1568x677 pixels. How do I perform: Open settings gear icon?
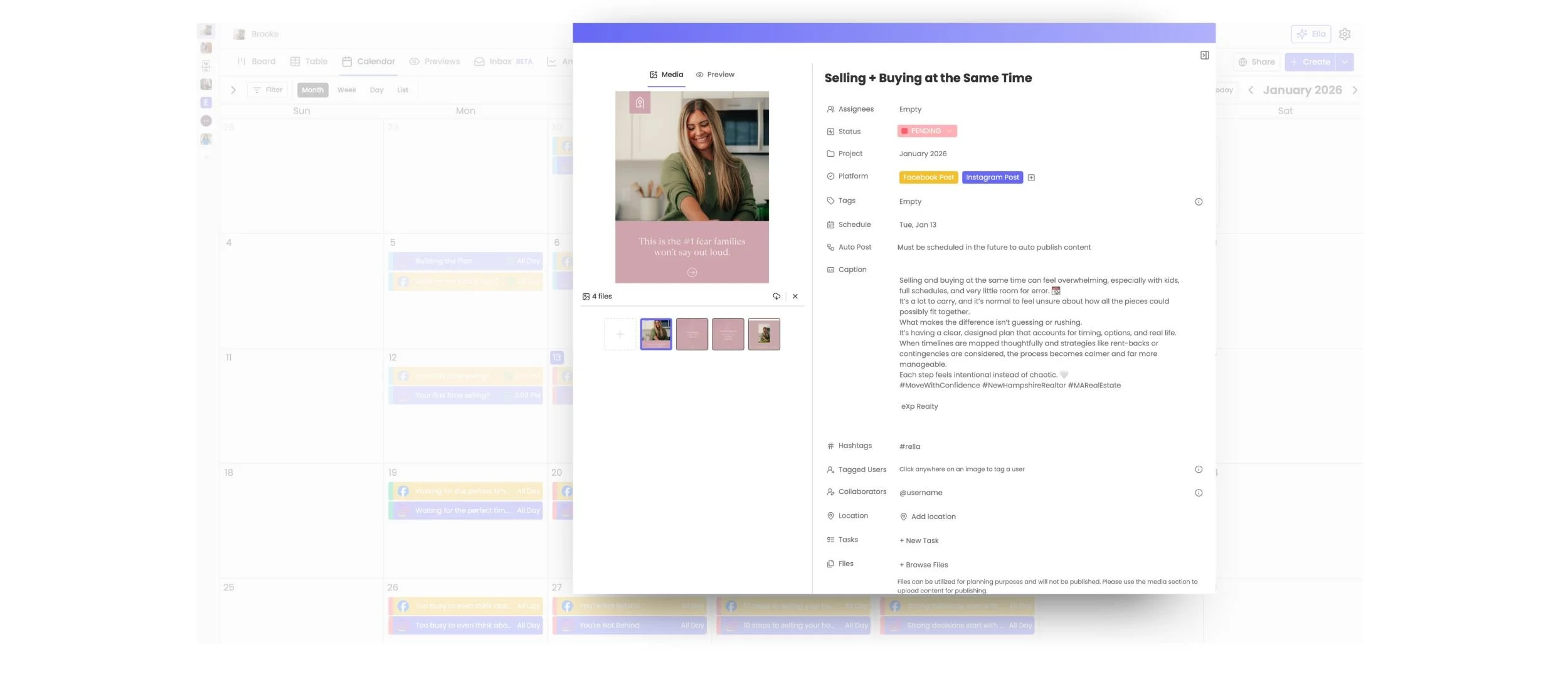1344,34
